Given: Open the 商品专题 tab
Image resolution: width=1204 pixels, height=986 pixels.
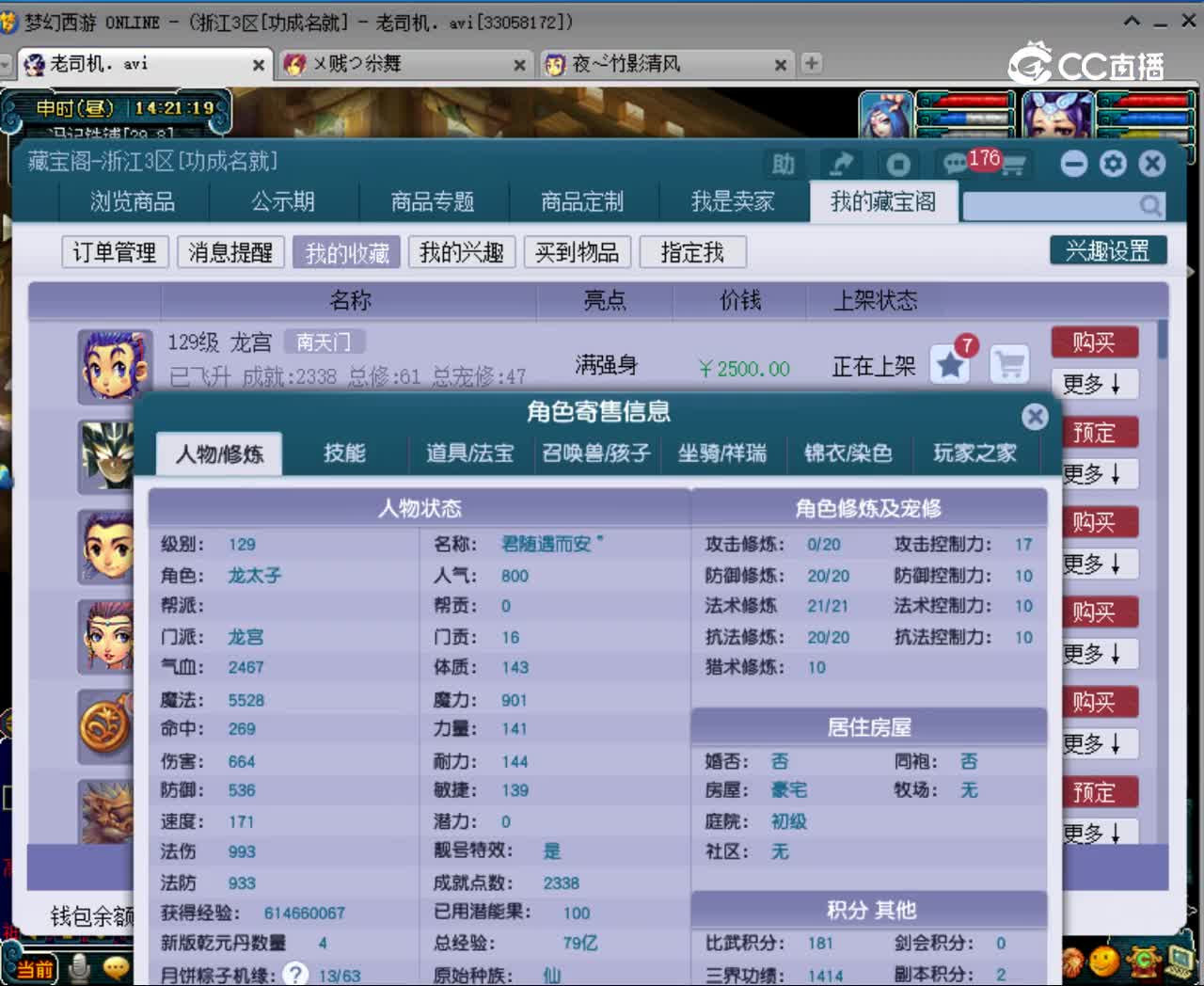Looking at the screenshot, I should tap(433, 201).
